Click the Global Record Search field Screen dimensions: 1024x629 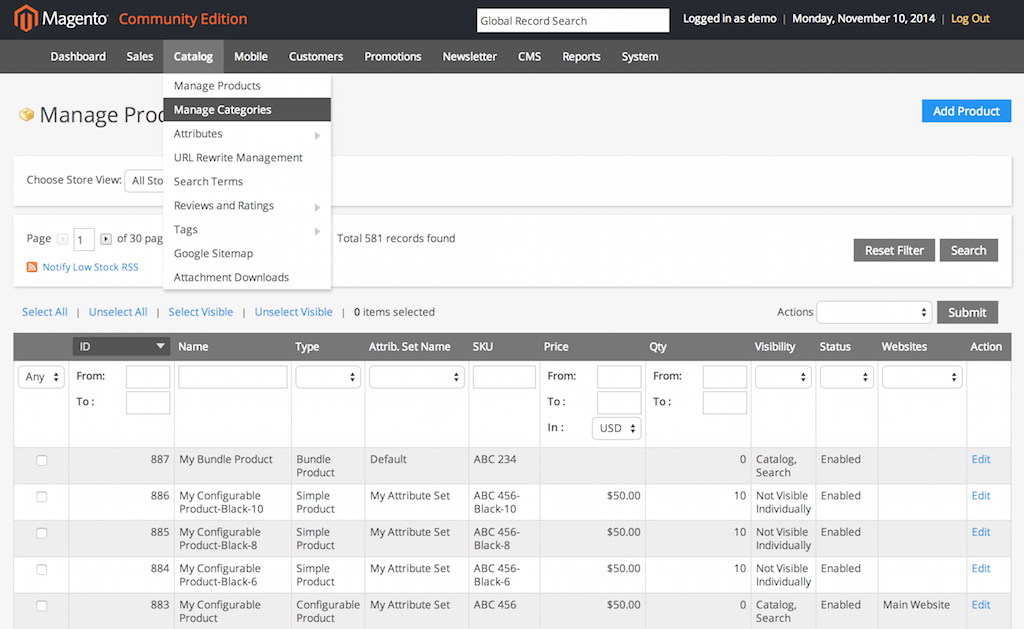tap(573, 20)
